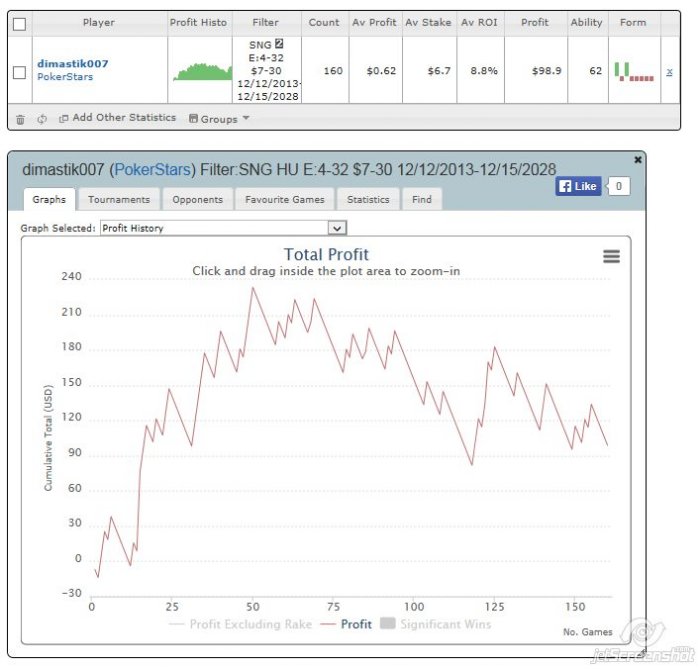Tick the dimastik007 row checkbox
The height and width of the screenshot is (669, 700).
pos(19,72)
